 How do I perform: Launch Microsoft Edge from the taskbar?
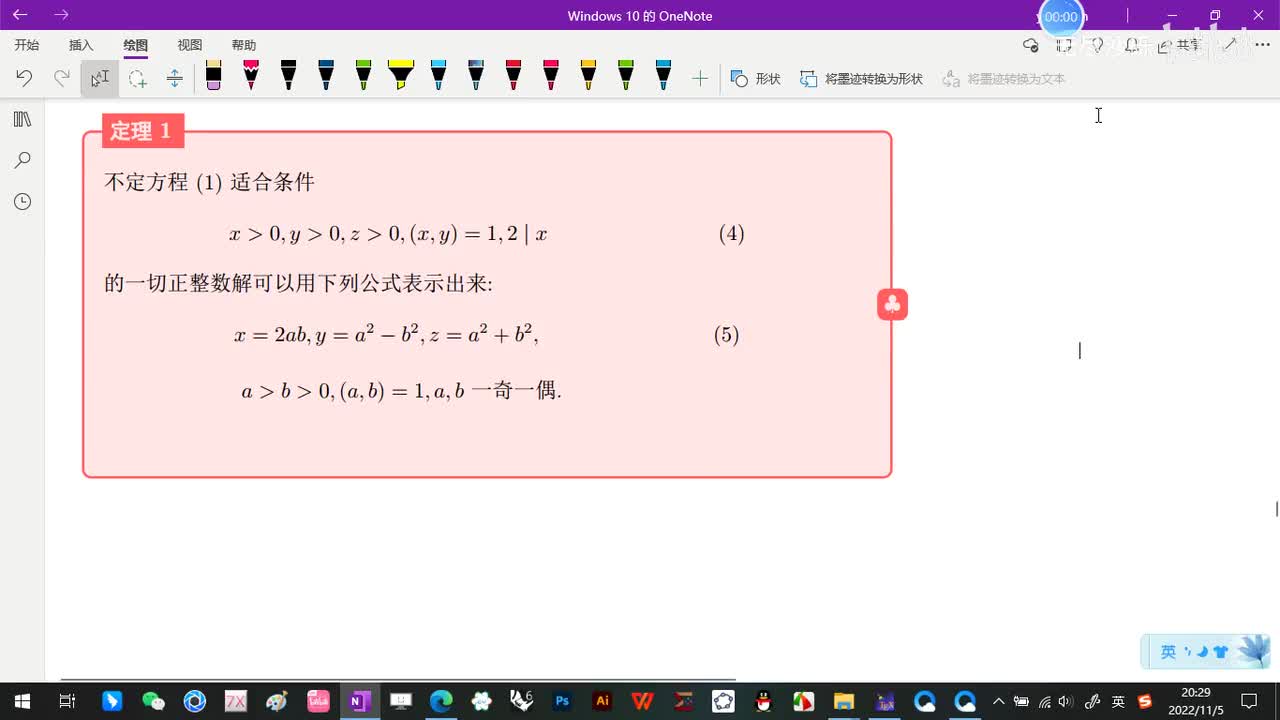tap(441, 701)
